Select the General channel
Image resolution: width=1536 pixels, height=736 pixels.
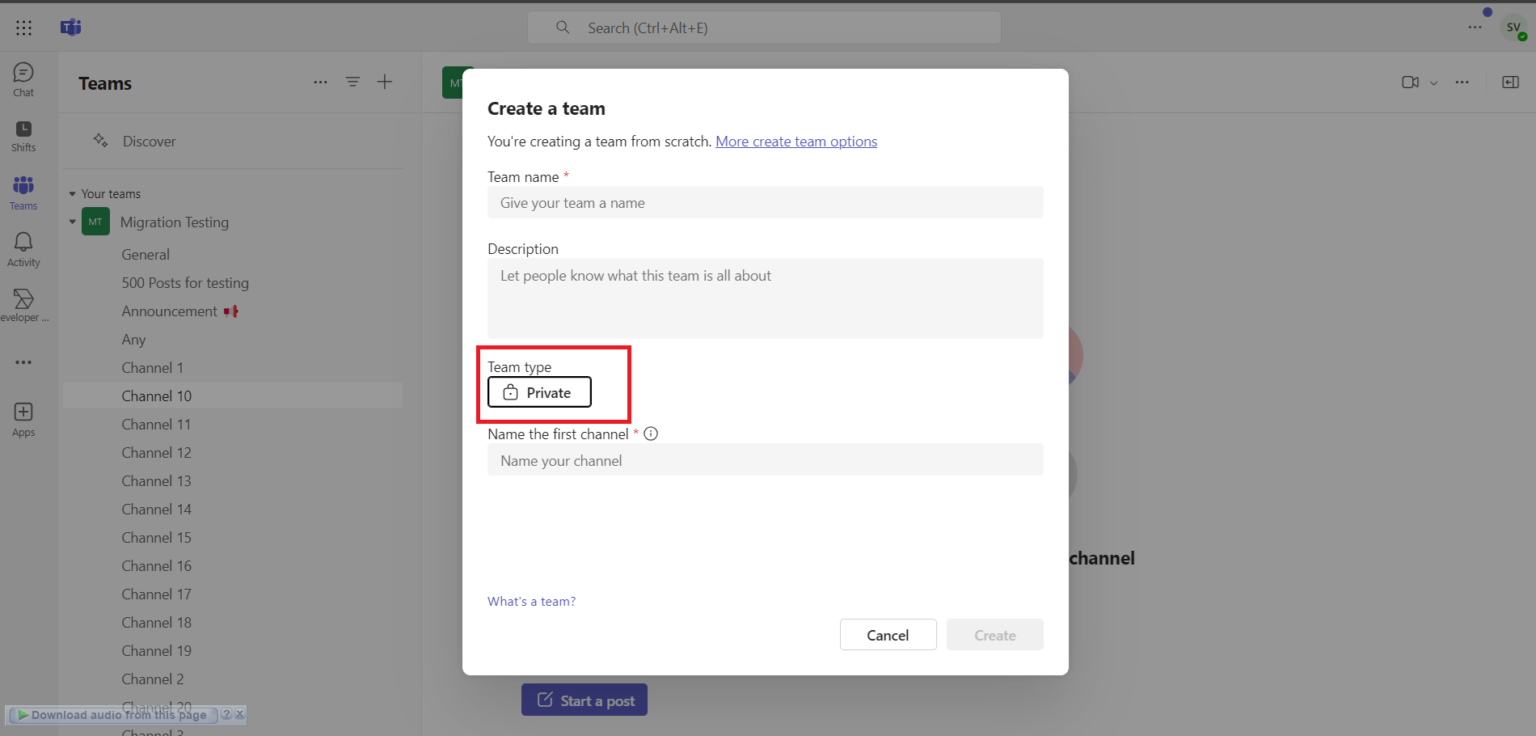click(145, 254)
